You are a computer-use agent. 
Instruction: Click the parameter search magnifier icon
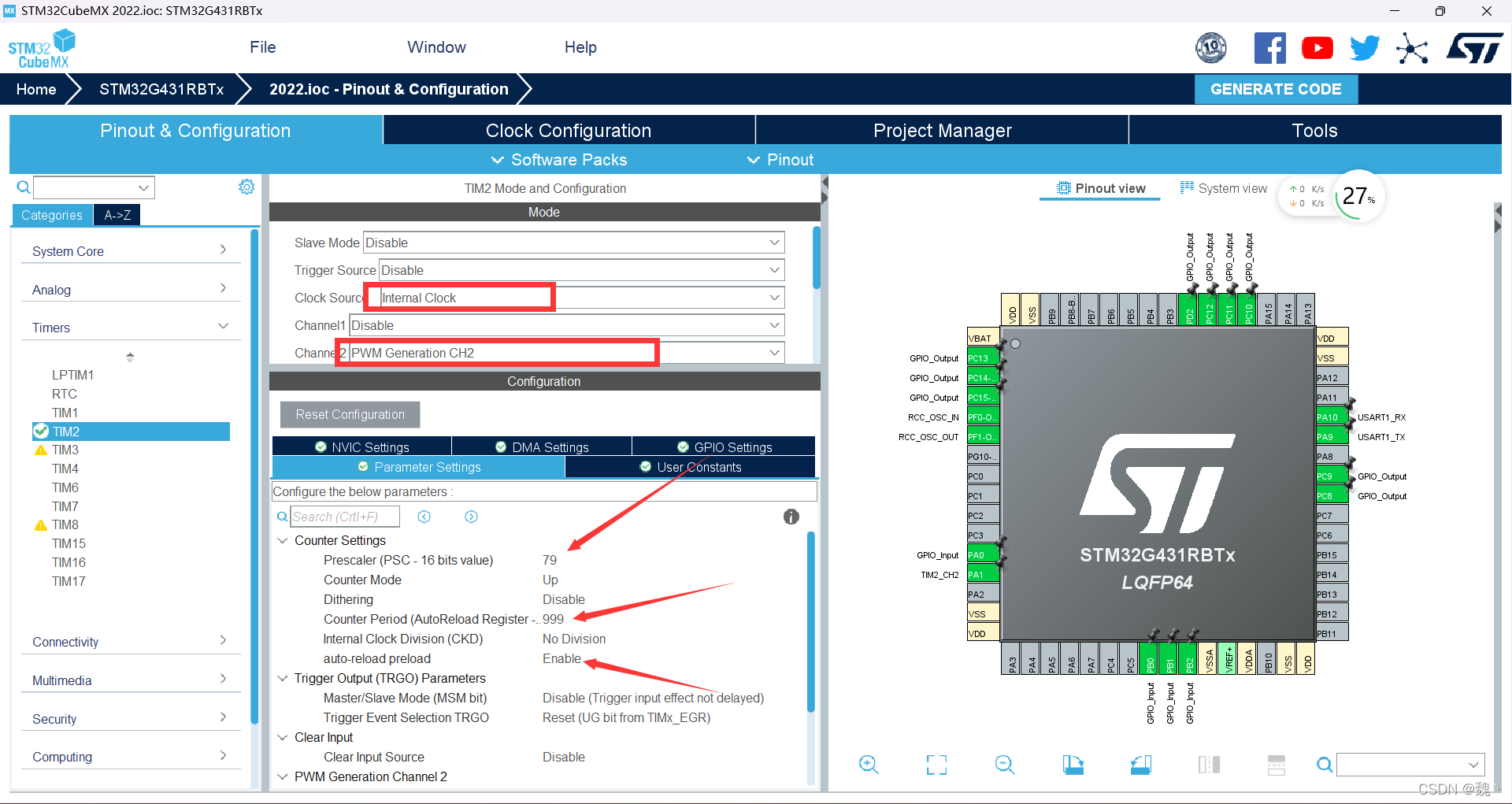(282, 517)
